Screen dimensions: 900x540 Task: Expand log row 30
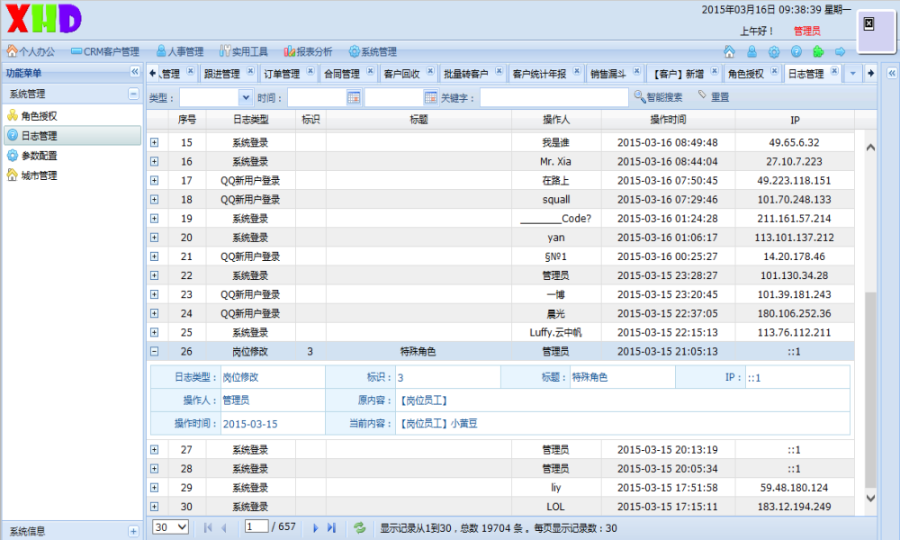pyautogui.click(x=154, y=506)
